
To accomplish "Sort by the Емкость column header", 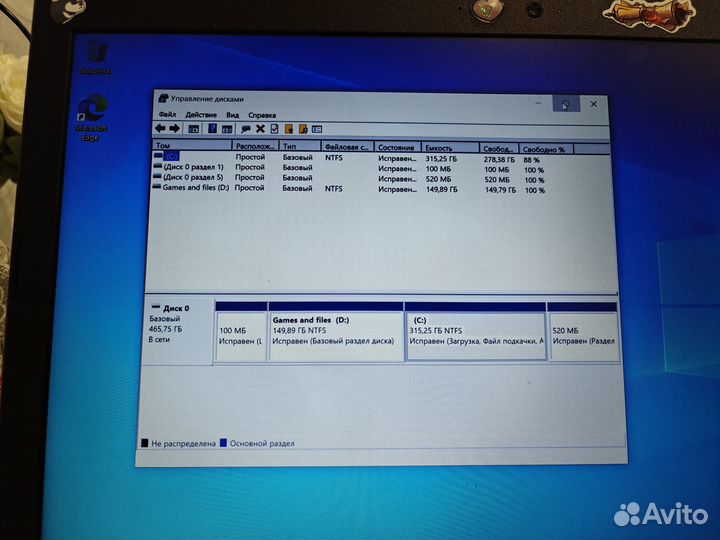I will pyautogui.click(x=450, y=148).
